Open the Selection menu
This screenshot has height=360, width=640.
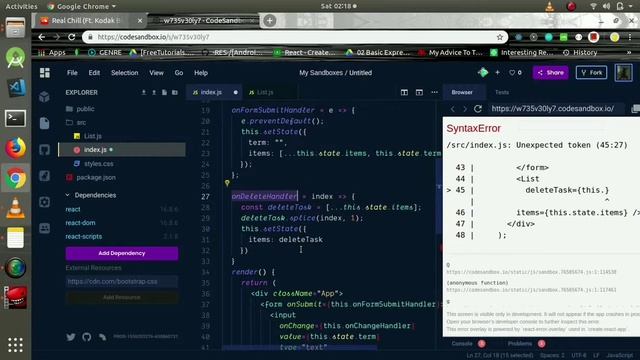124,73
